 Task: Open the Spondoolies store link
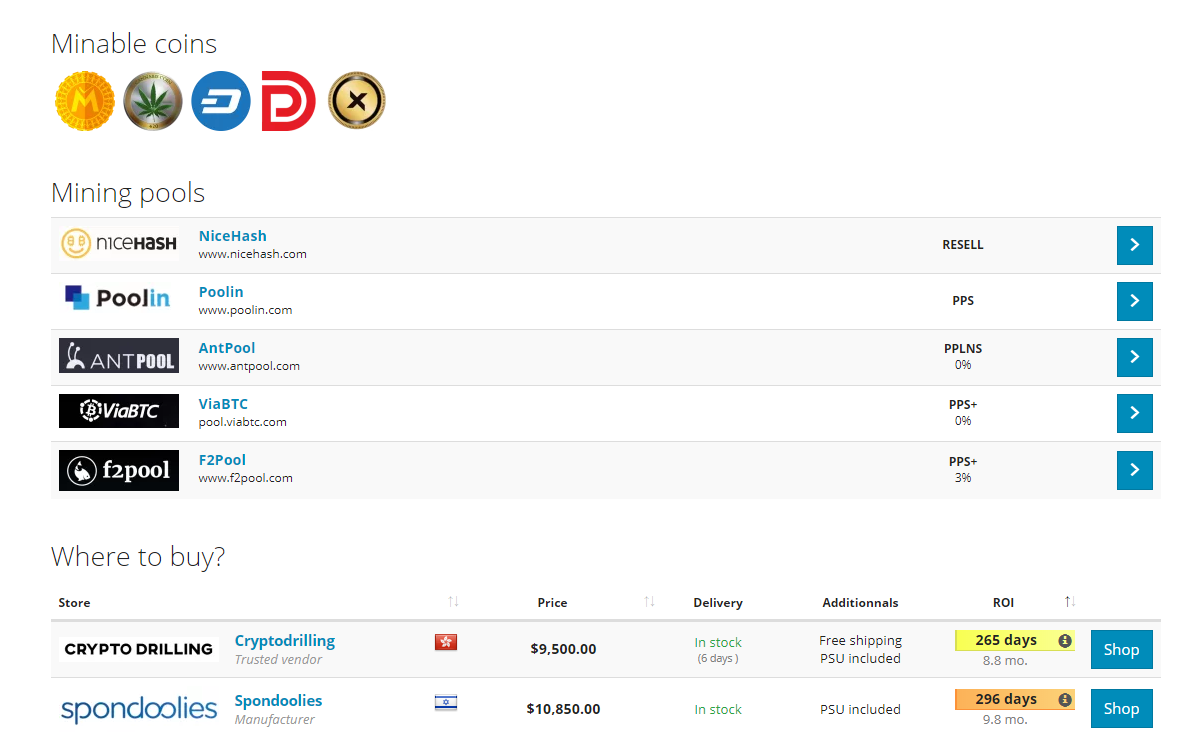pos(278,700)
